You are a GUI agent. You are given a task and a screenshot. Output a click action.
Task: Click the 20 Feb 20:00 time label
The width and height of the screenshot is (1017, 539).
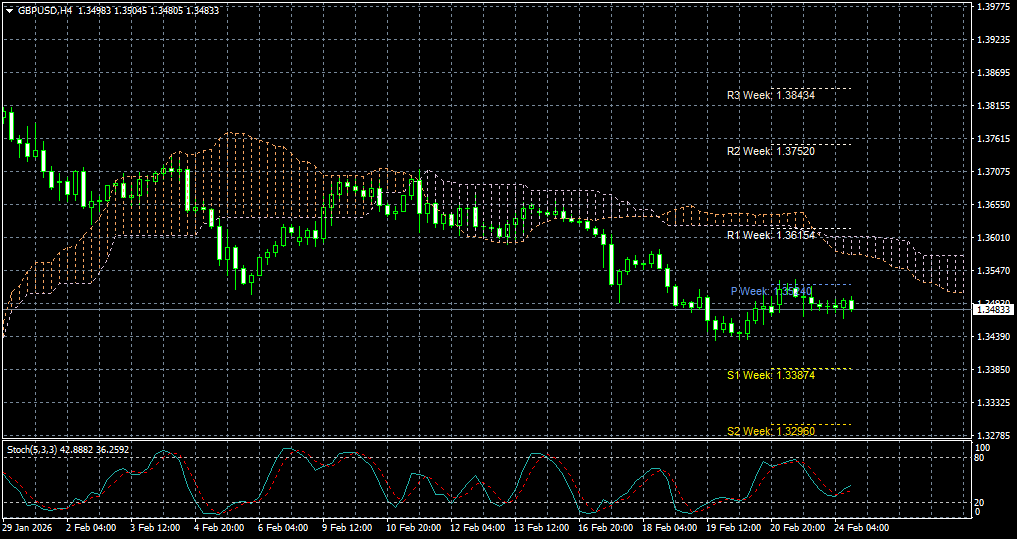click(799, 528)
